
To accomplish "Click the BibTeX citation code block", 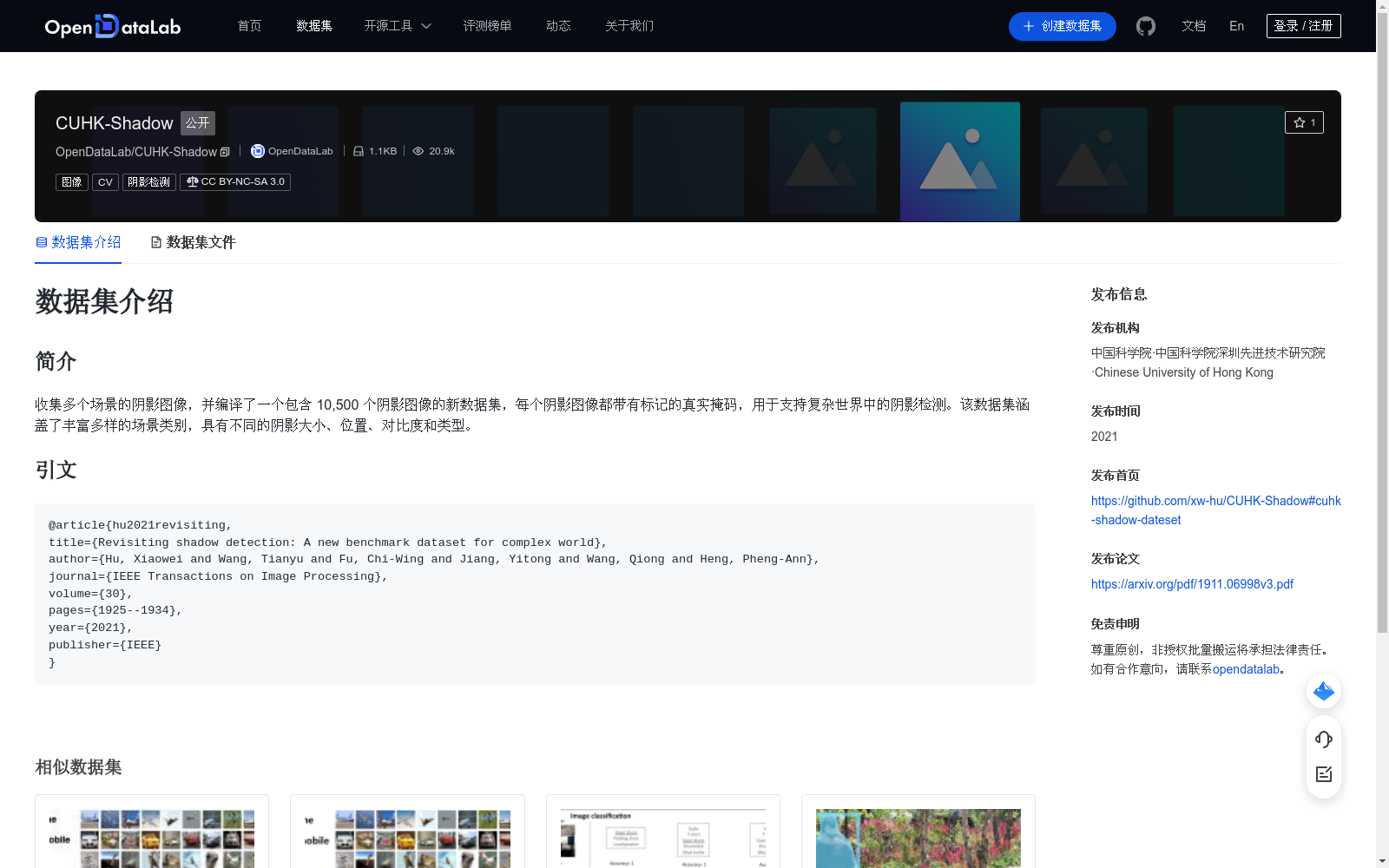I will [535, 594].
